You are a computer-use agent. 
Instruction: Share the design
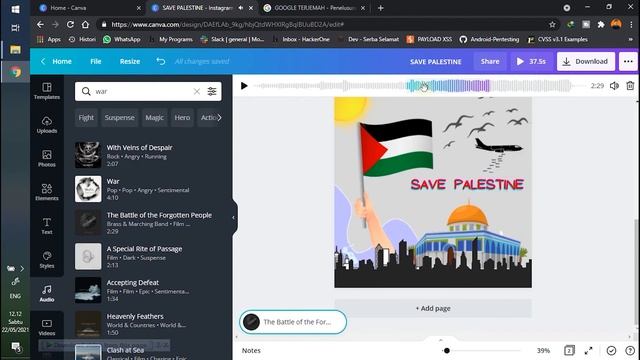pyautogui.click(x=490, y=61)
